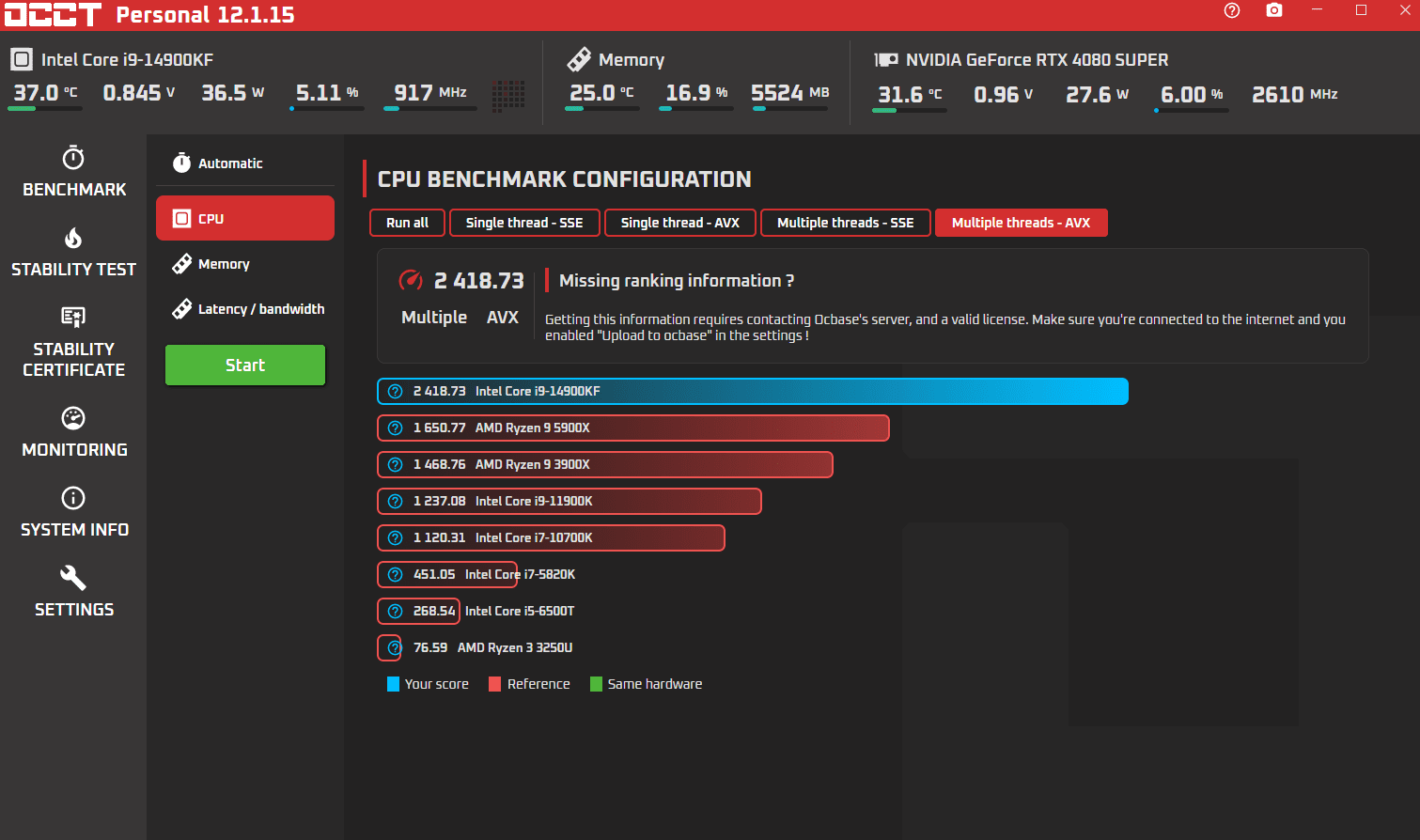Click GPU clock reading 2610 MHz

point(1295,95)
